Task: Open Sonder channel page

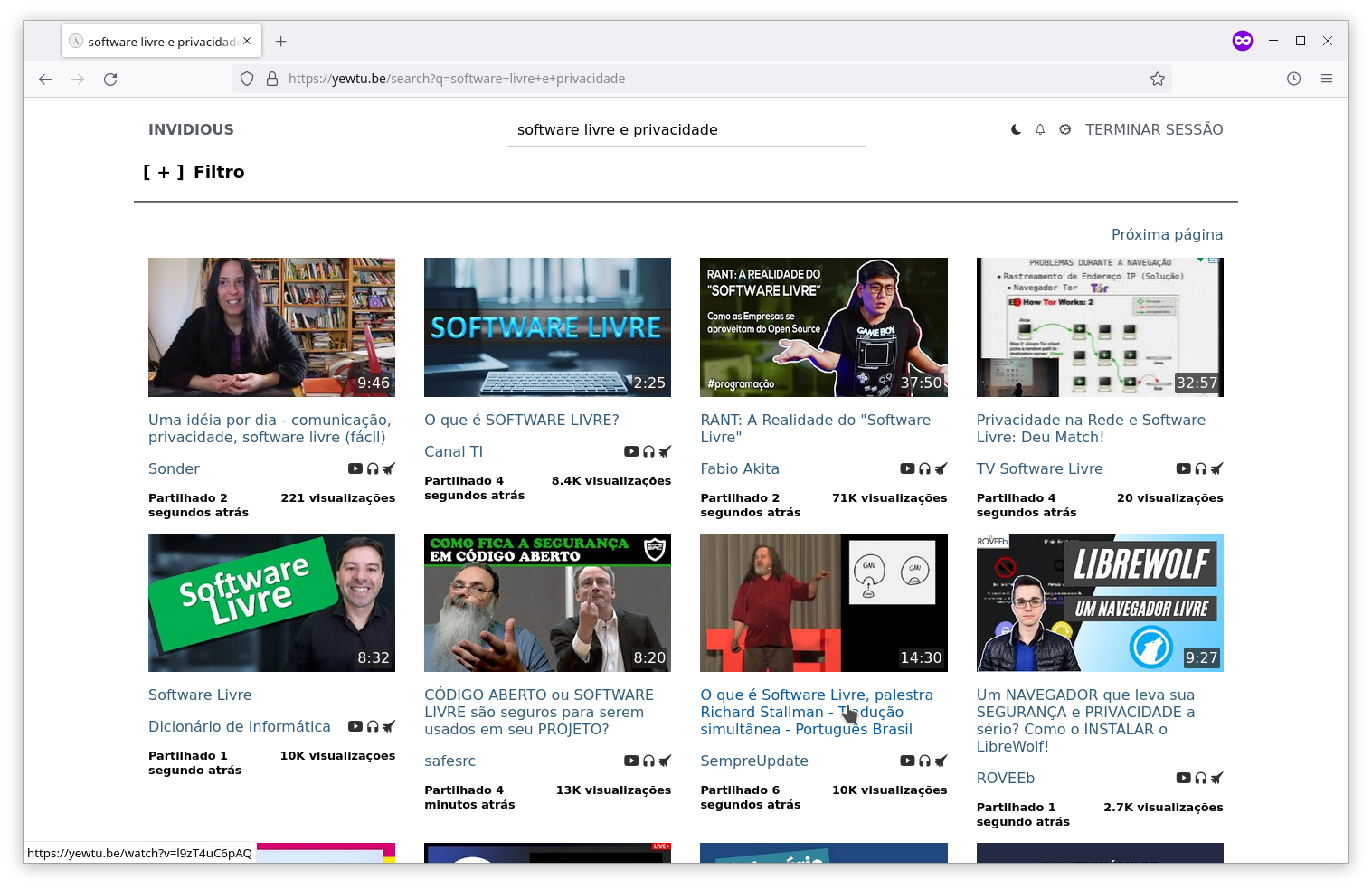Action: [x=174, y=468]
